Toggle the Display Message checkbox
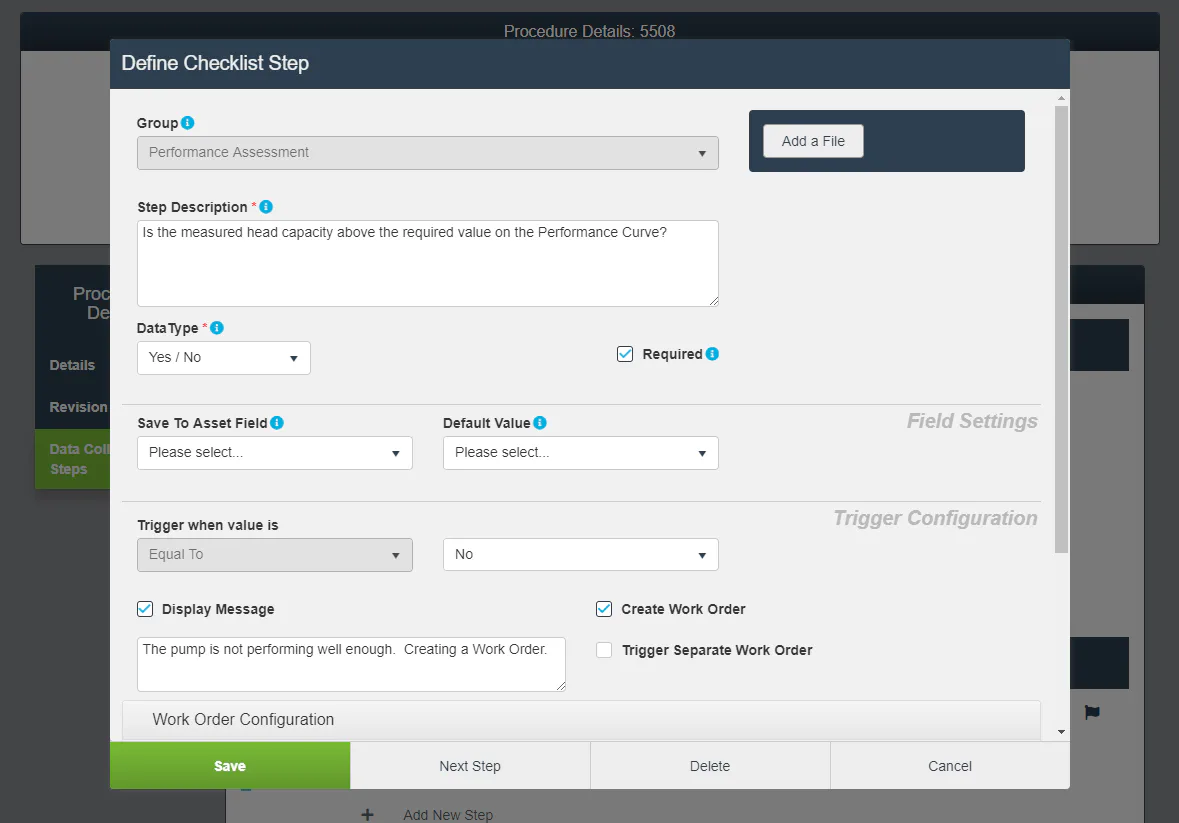 click(145, 609)
